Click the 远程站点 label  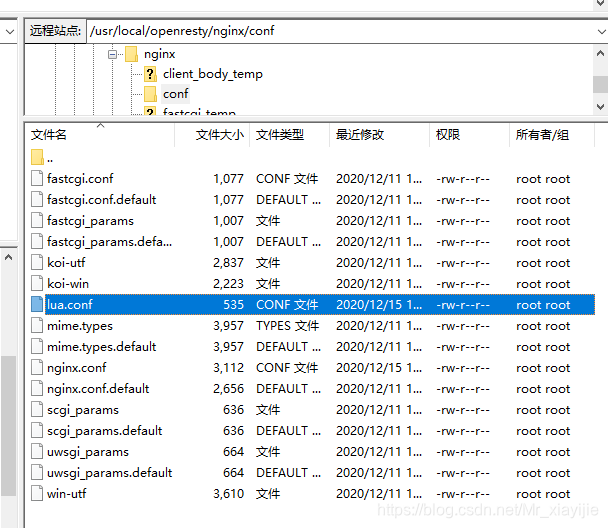point(55,31)
